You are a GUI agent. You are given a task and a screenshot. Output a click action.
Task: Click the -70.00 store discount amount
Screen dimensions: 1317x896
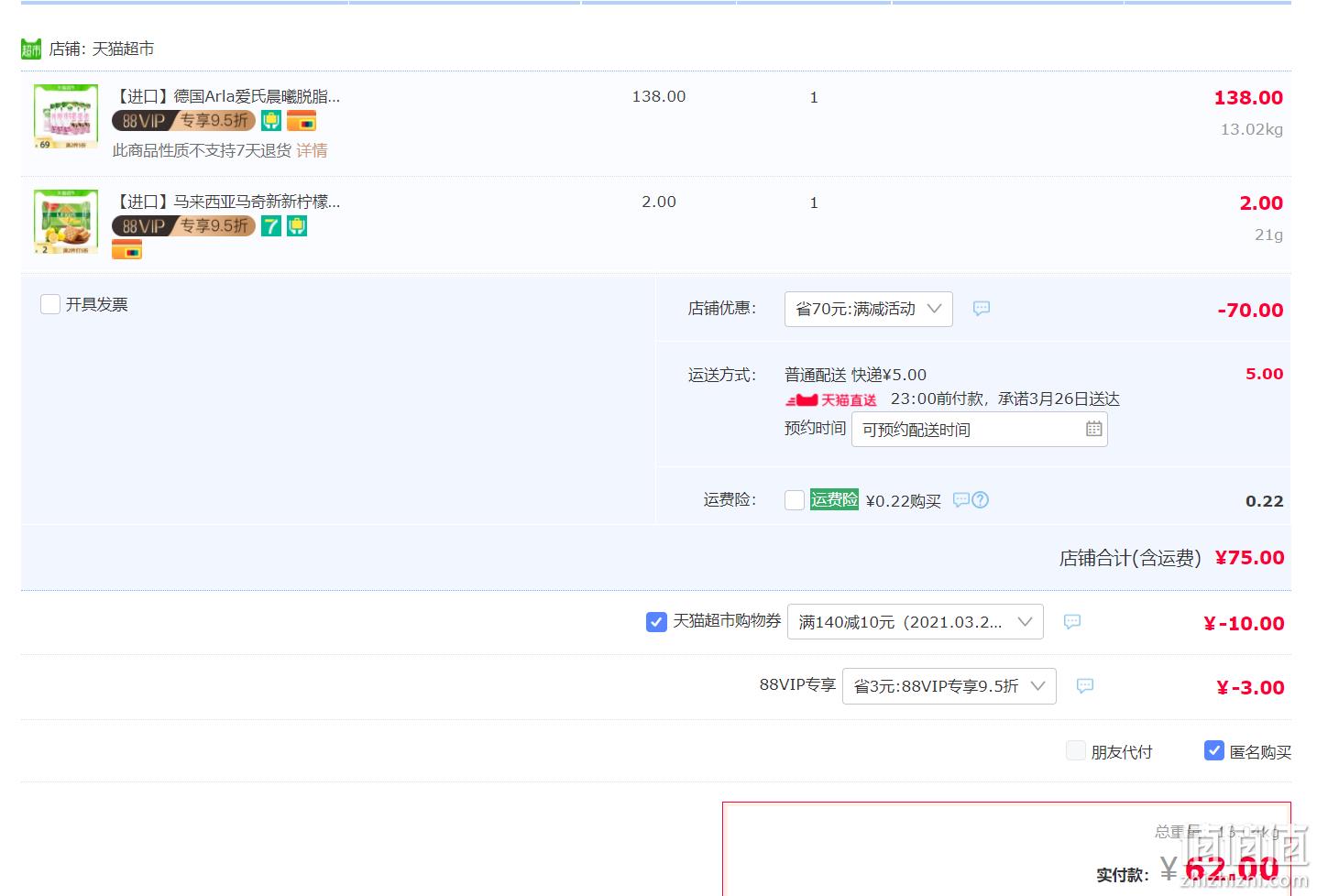pyautogui.click(x=1250, y=311)
